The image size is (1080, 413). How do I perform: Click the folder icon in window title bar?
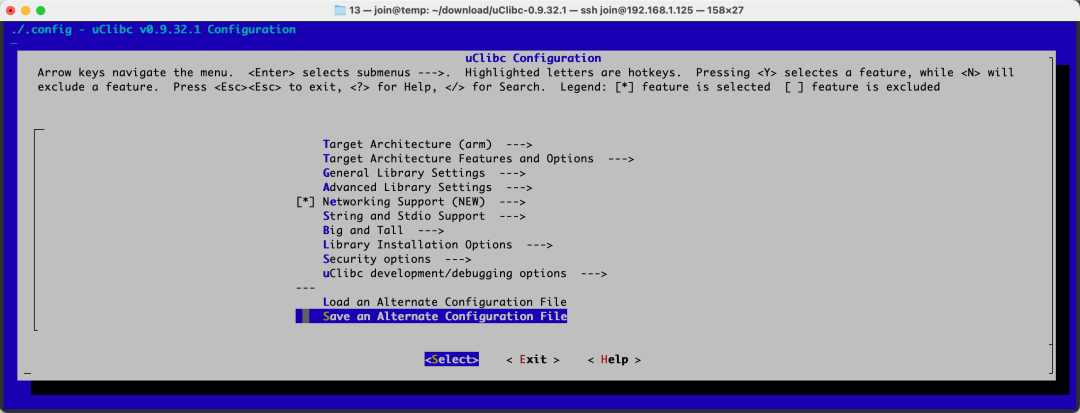point(340,10)
